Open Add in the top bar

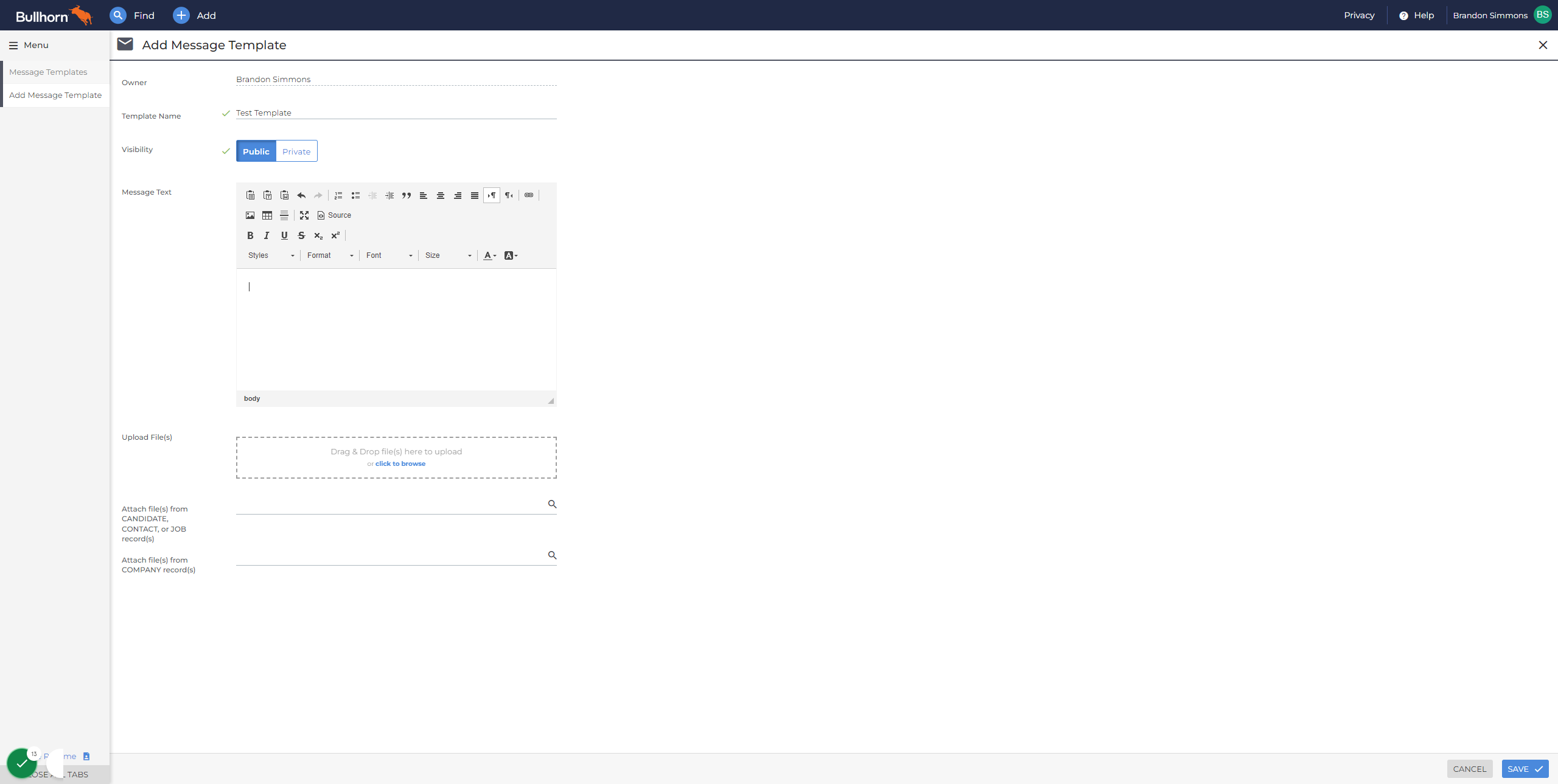195,15
